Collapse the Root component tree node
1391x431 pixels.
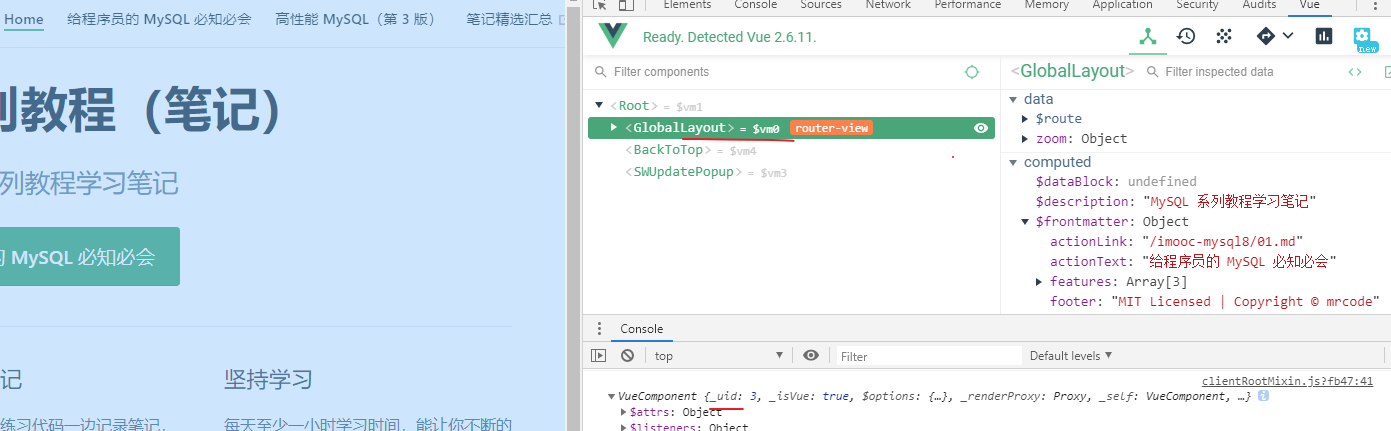pyautogui.click(x=599, y=105)
